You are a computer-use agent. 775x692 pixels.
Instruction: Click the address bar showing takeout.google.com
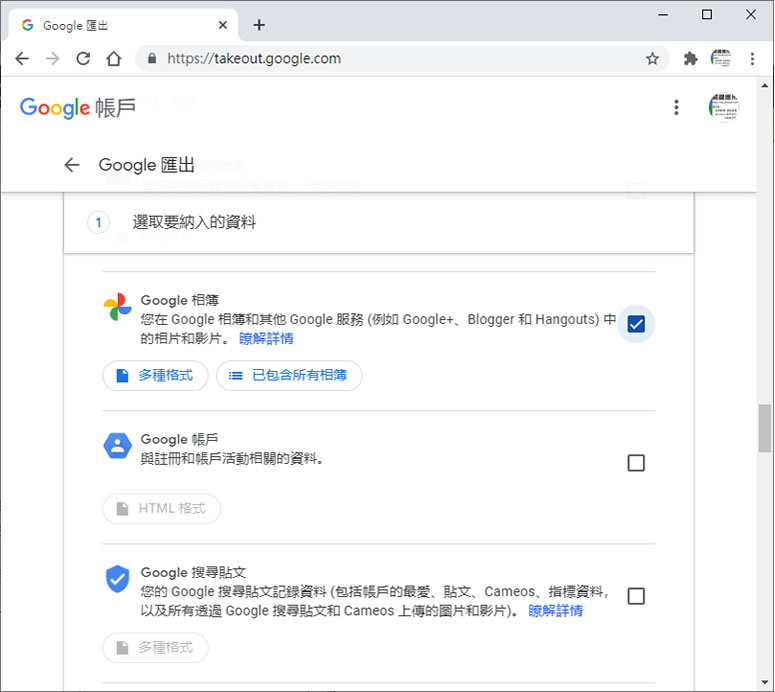[x=390, y=59]
